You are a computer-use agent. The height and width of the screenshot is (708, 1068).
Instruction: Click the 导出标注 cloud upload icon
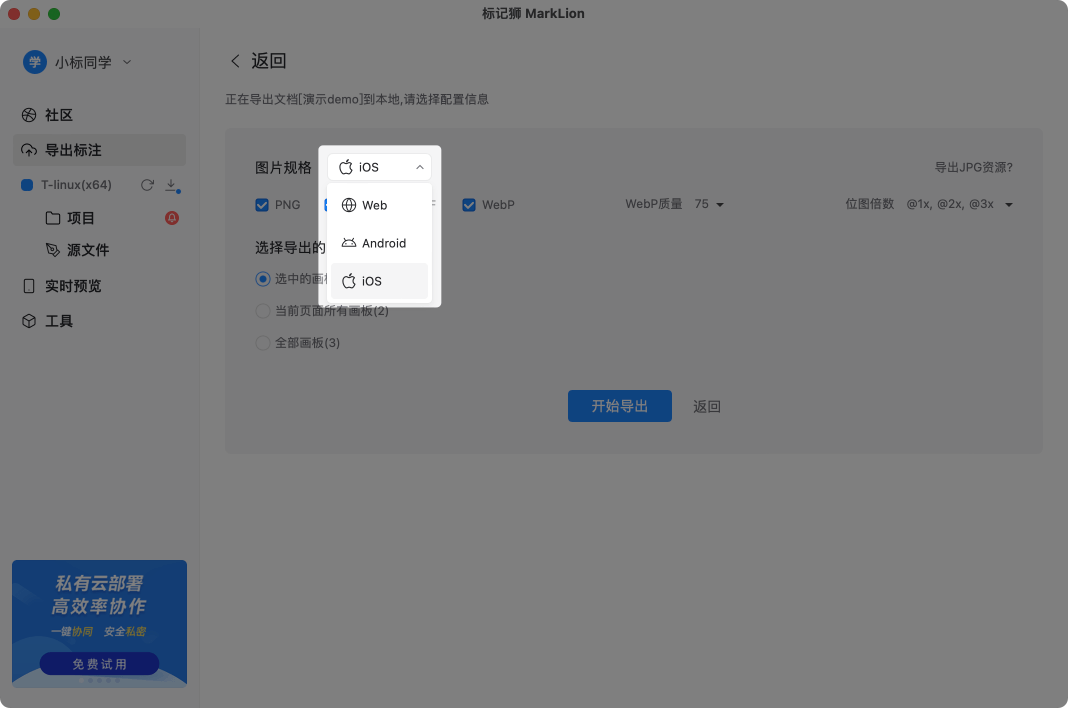[x=29, y=150]
